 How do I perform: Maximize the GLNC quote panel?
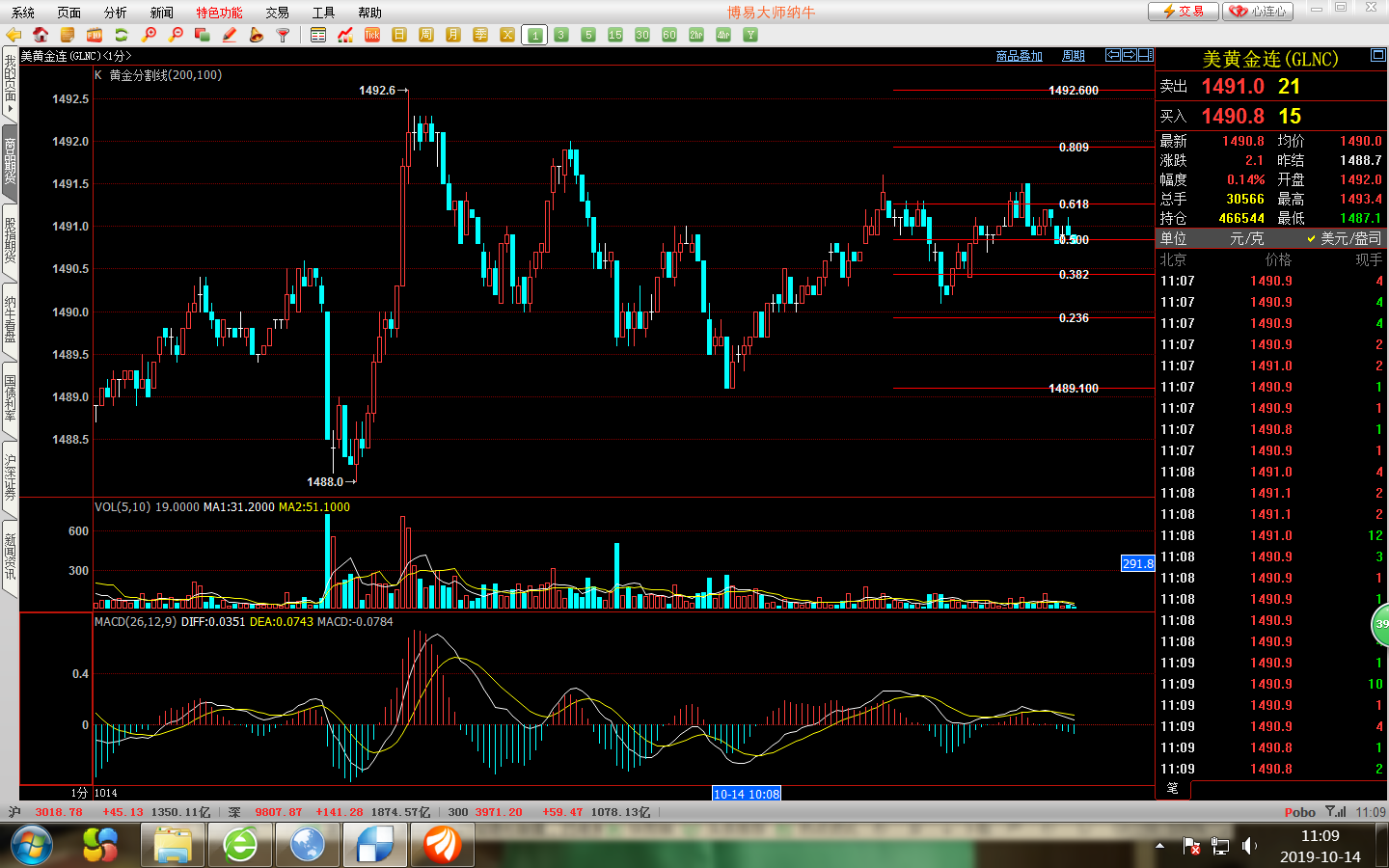click(x=1378, y=56)
